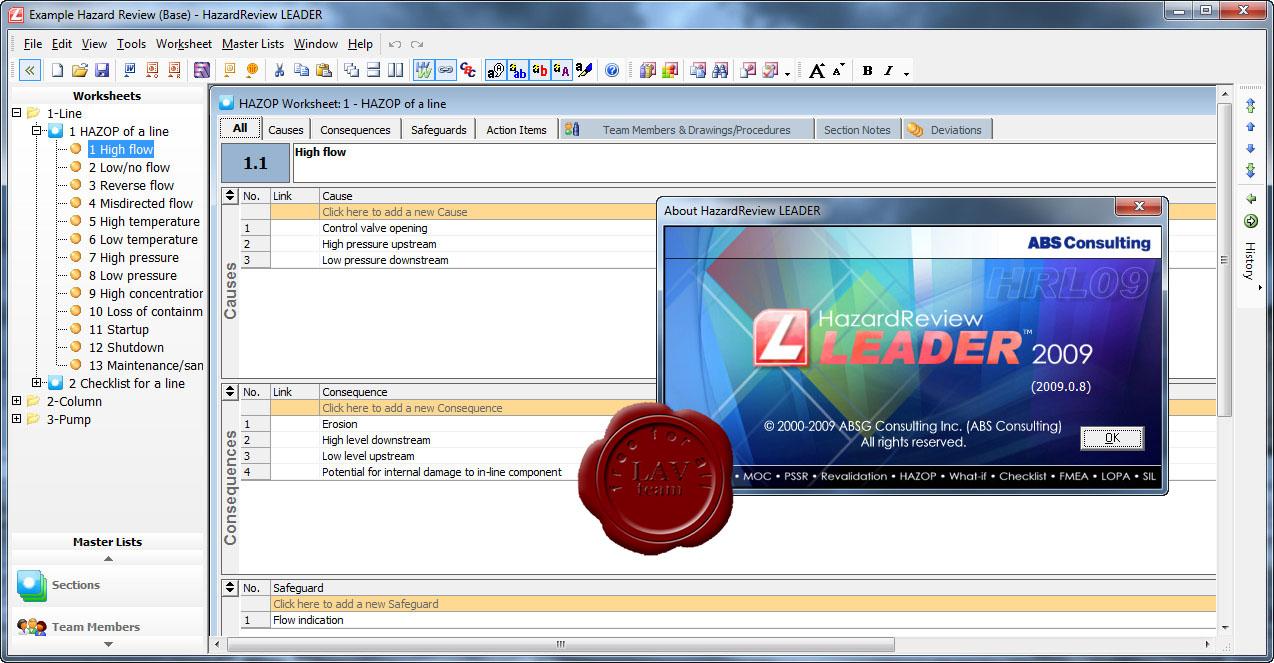Toggle bold text formatting
Image resolution: width=1274 pixels, height=663 pixels.
[x=867, y=70]
